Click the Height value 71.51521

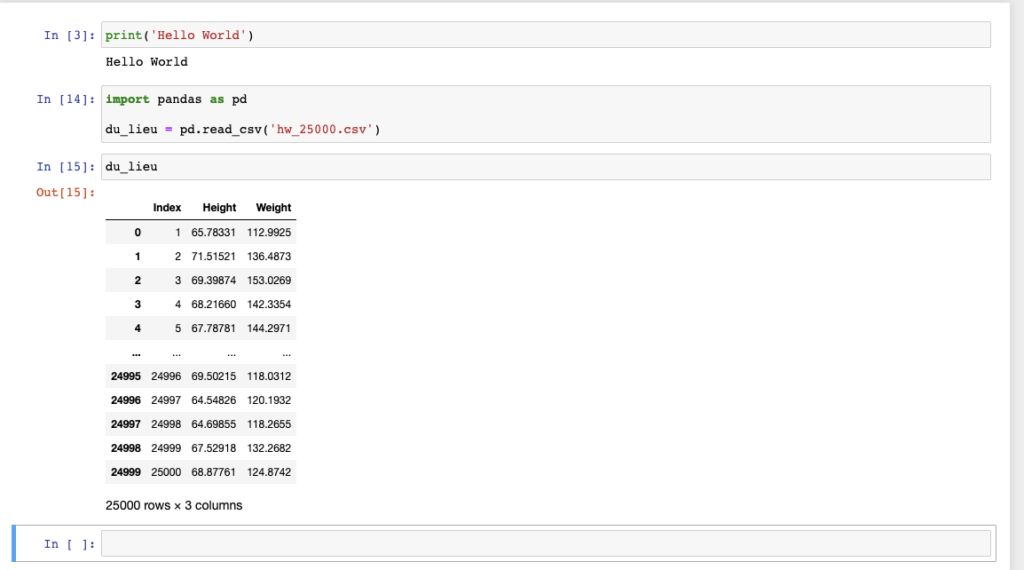point(214,256)
